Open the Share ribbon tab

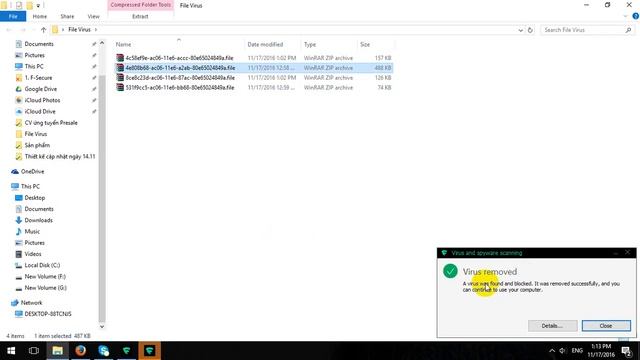(67, 16)
